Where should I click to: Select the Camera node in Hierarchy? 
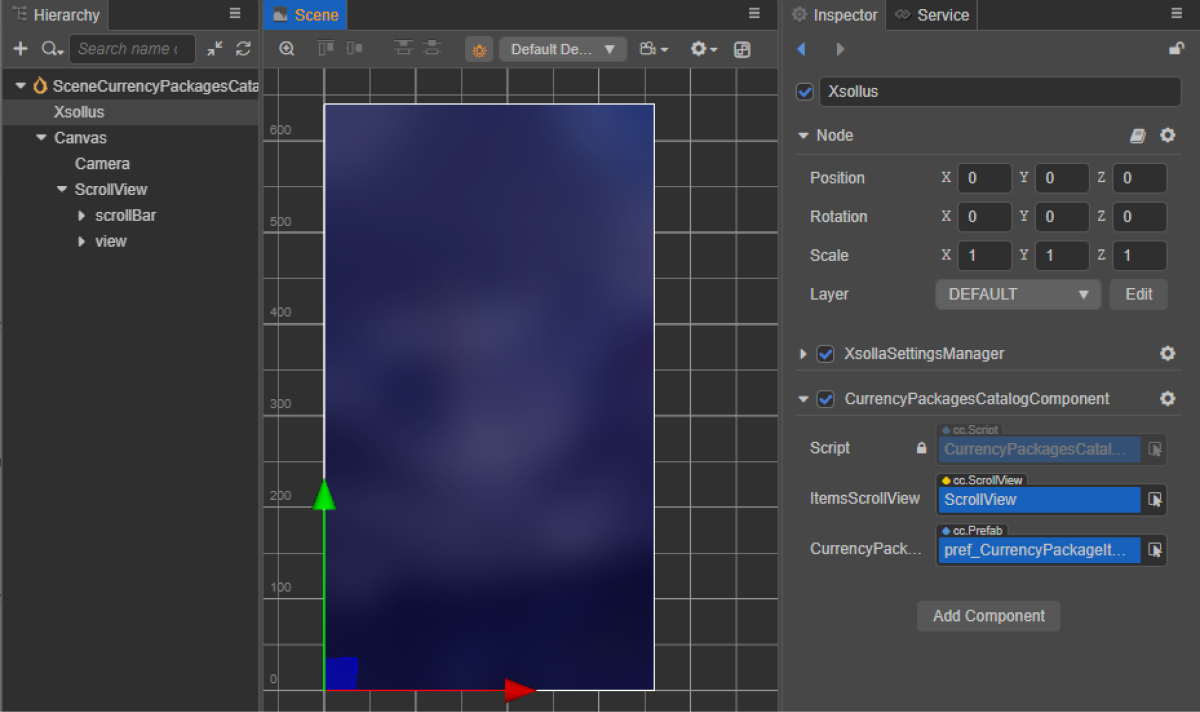pos(102,164)
